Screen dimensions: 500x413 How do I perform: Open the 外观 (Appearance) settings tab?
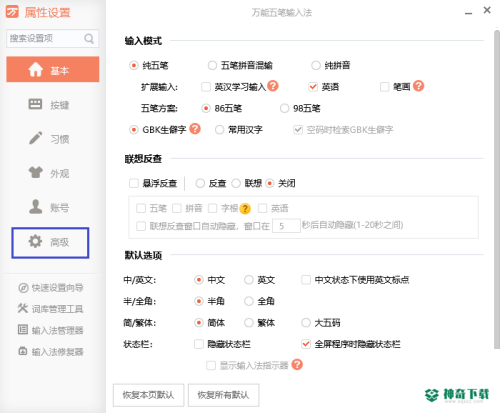pyautogui.click(x=49, y=173)
